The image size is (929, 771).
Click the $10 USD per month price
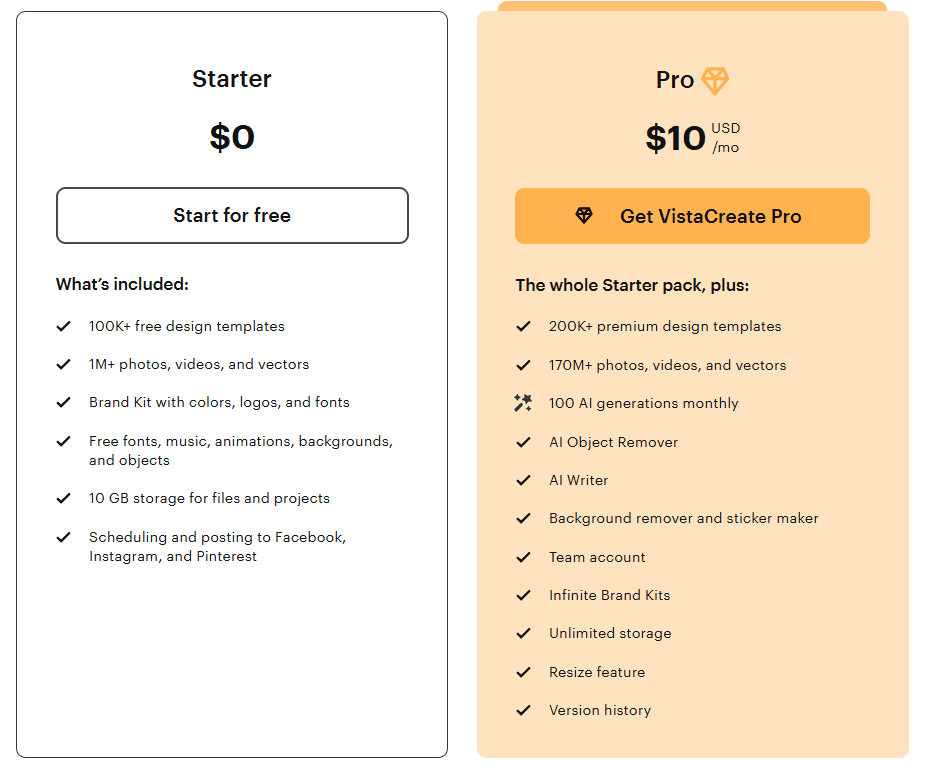[x=692, y=138]
